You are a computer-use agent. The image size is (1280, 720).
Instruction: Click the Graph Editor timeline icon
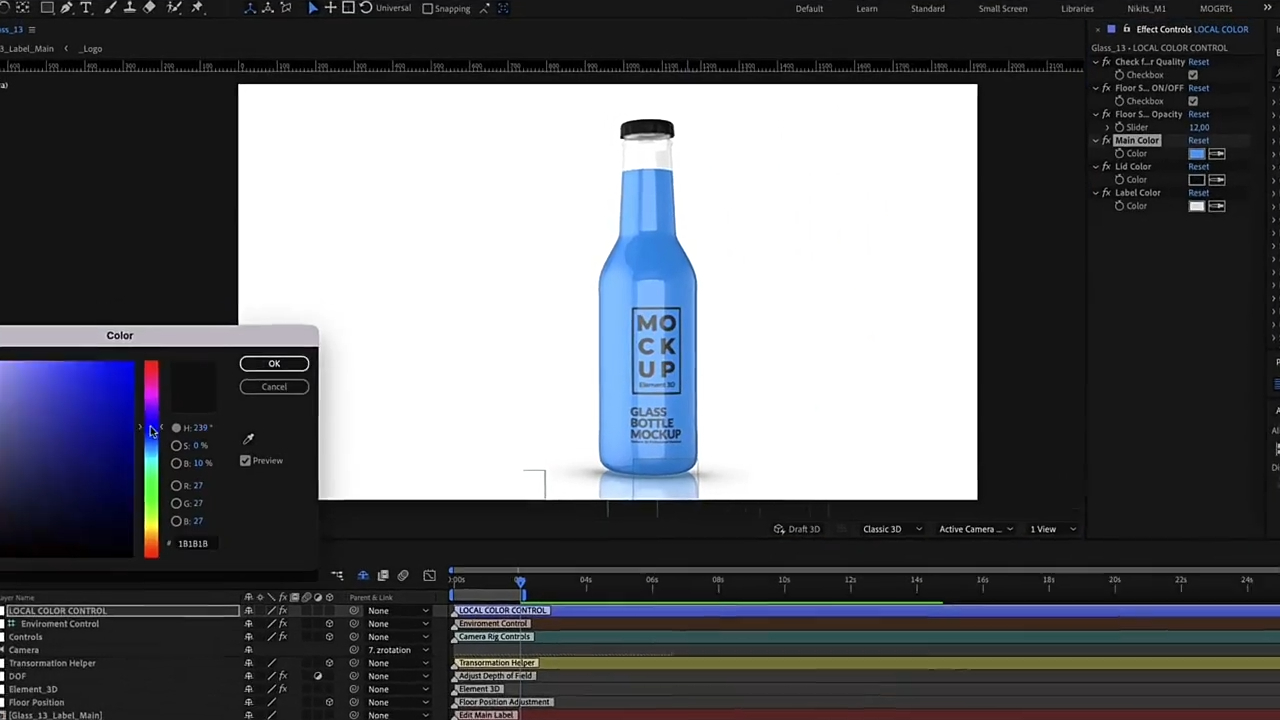pyautogui.click(x=429, y=576)
